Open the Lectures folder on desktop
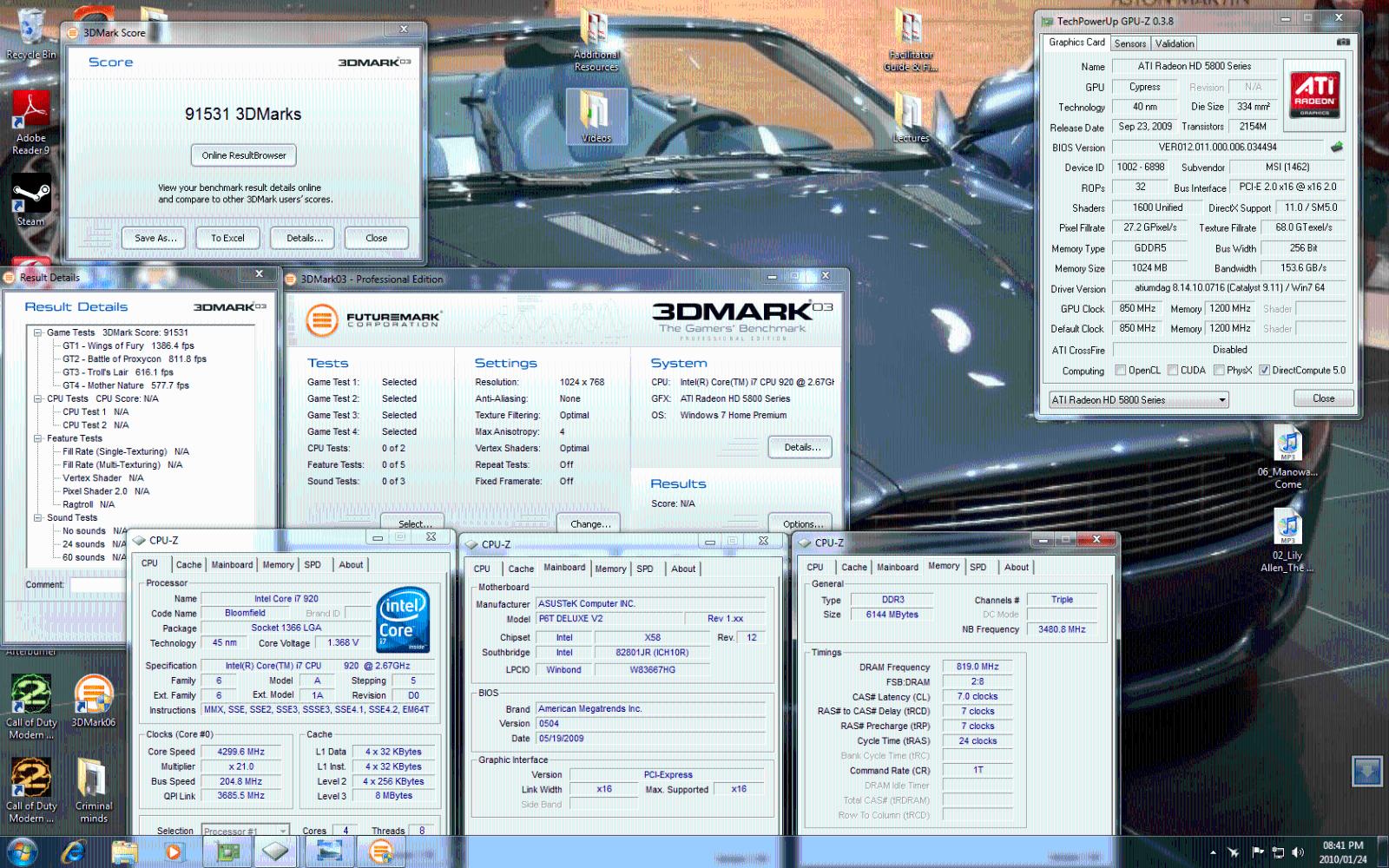The width and height of the screenshot is (1389, 868). [x=910, y=117]
